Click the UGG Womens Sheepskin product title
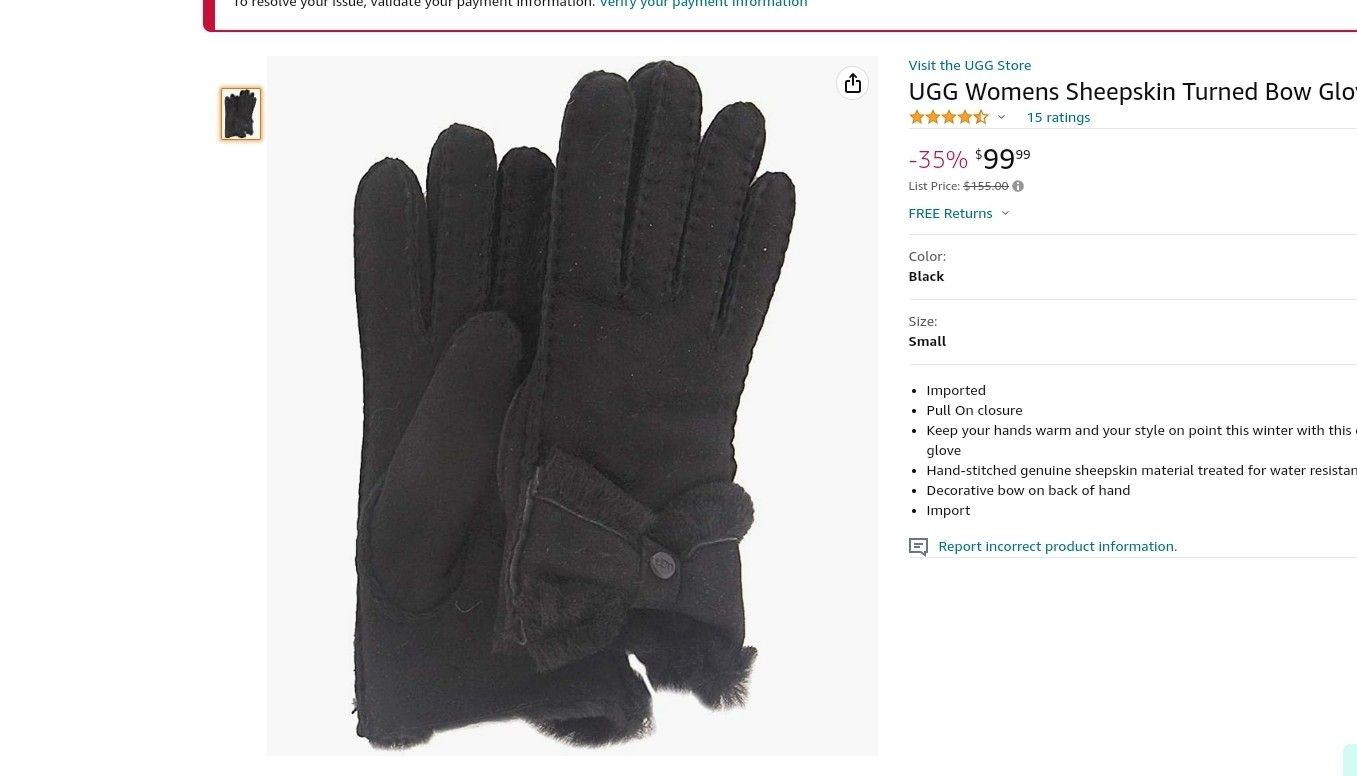1357x776 pixels. [x=1132, y=92]
